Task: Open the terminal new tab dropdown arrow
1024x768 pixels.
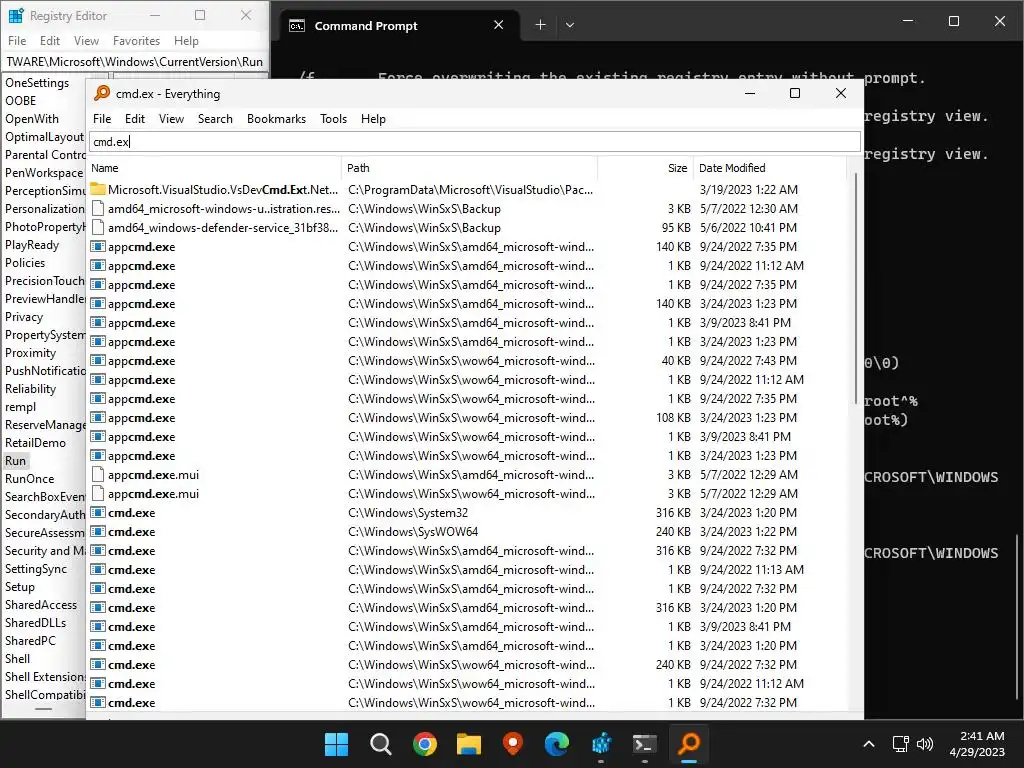Action: [x=569, y=25]
